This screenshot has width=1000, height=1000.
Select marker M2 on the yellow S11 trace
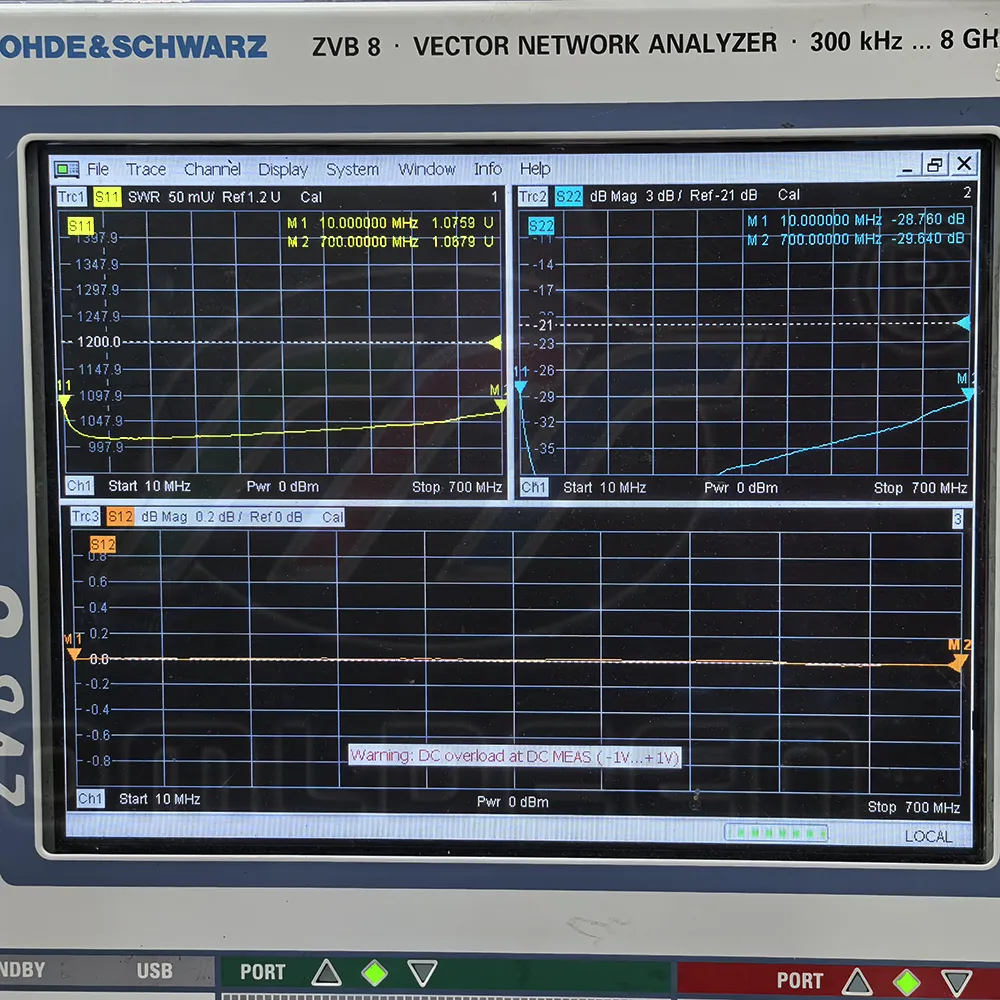point(500,404)
